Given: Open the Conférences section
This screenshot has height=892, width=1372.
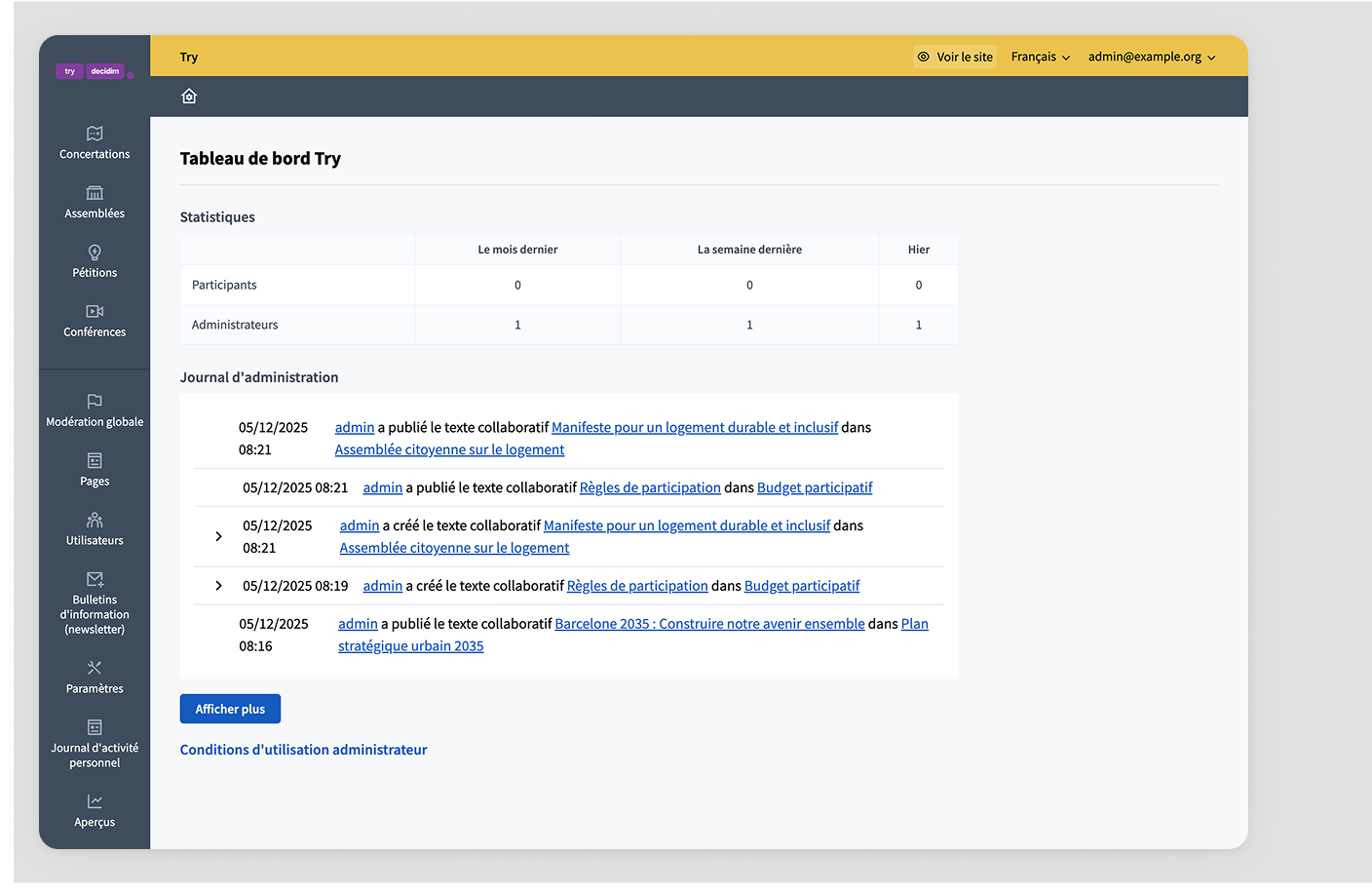Looking at the screenshot, I should tap(94, 321).
